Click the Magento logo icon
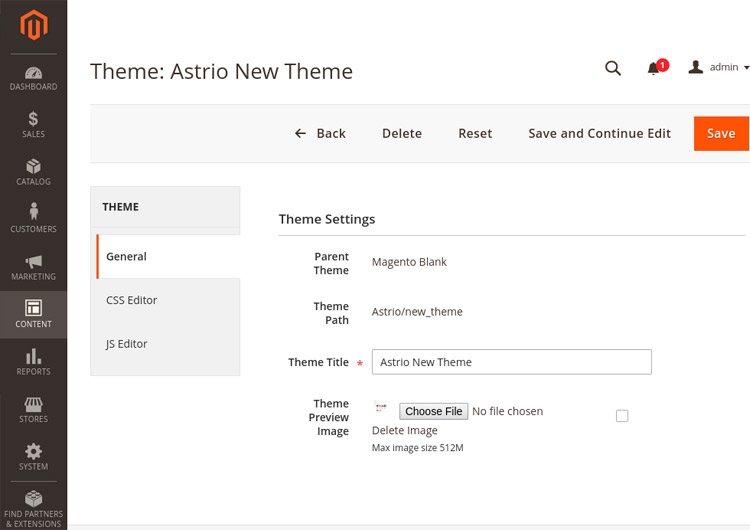 [x=33, y=24]
